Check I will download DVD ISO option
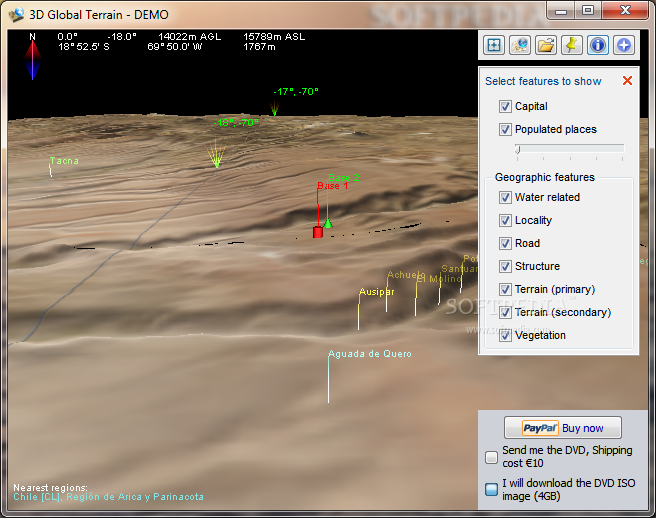Image resolution: width=656 pixels, height=518 pixels. click(x=491, y=490)
